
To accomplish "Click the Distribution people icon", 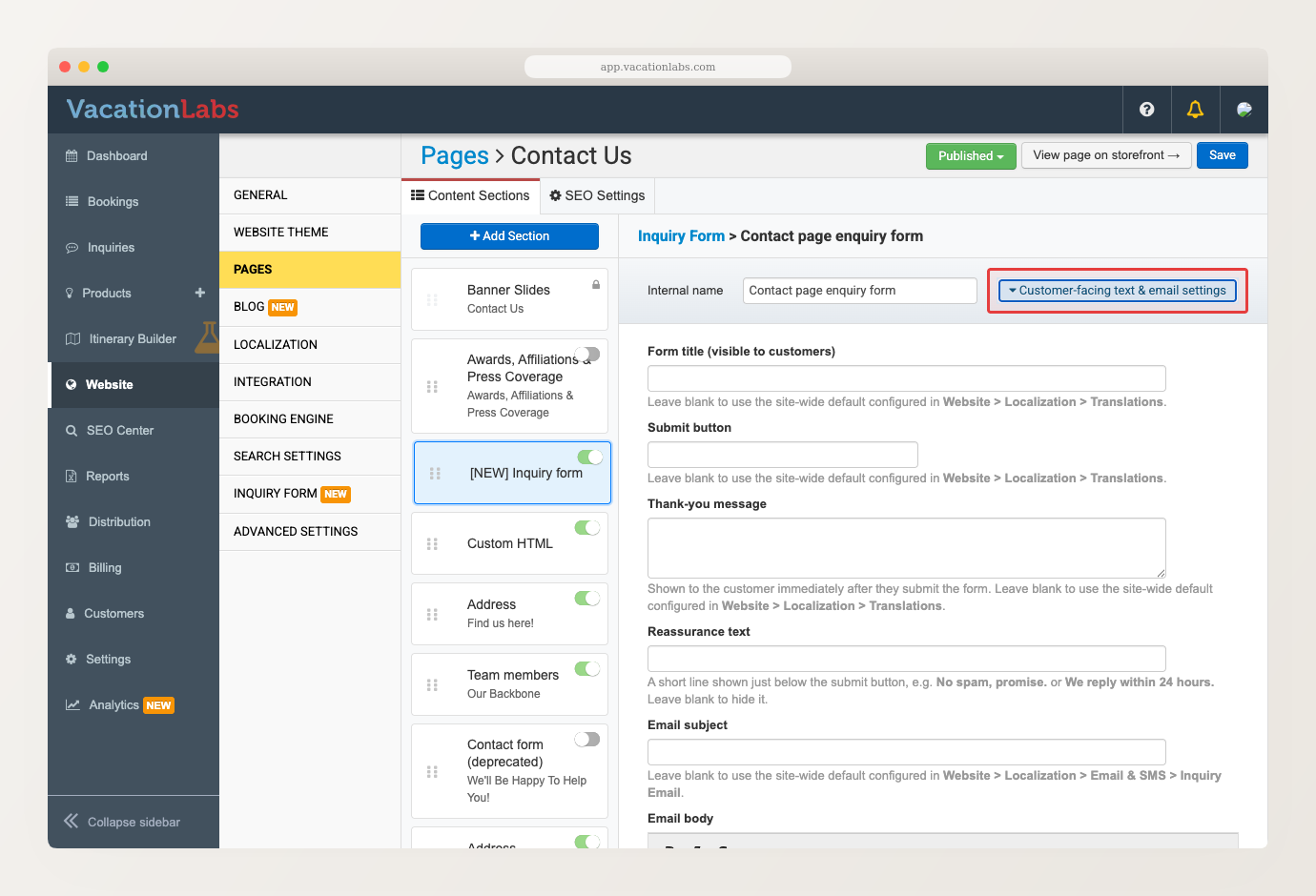I will 72,521.
